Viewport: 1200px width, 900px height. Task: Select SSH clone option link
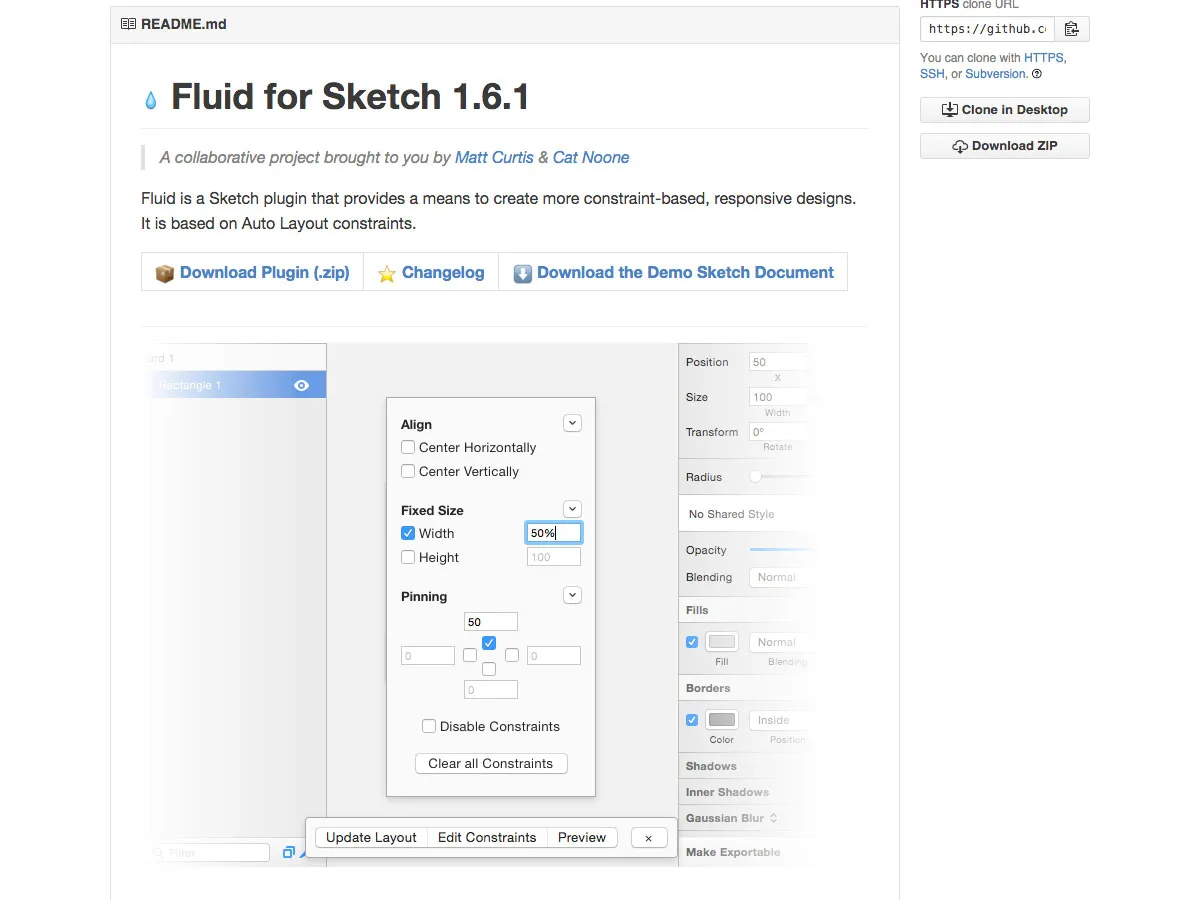click(932, 74)
